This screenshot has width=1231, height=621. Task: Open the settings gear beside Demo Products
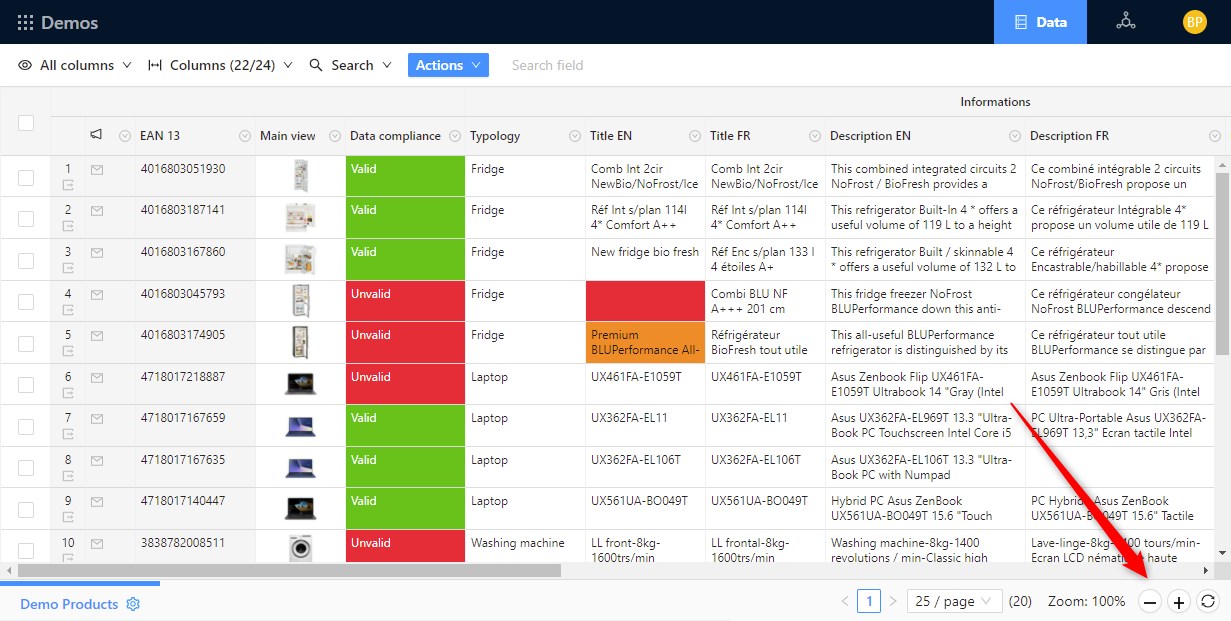(133, 604)
